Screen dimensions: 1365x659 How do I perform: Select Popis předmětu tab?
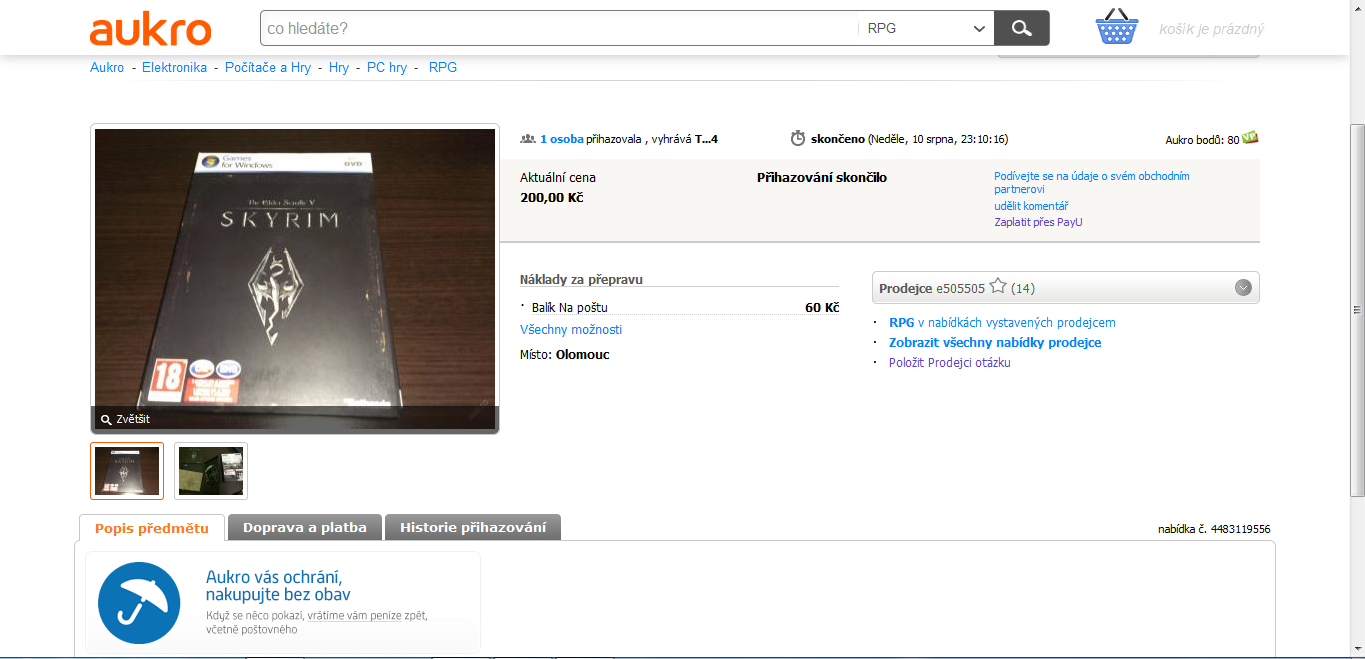click(x=152, y=527)
